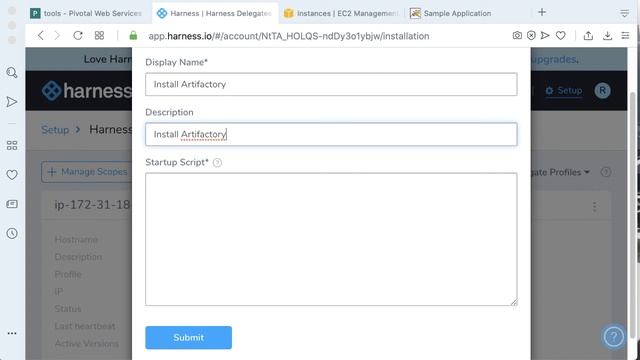640x360 pixels.
Task: Click the send flow arrow icon in address bar
Action: (545, 36)
